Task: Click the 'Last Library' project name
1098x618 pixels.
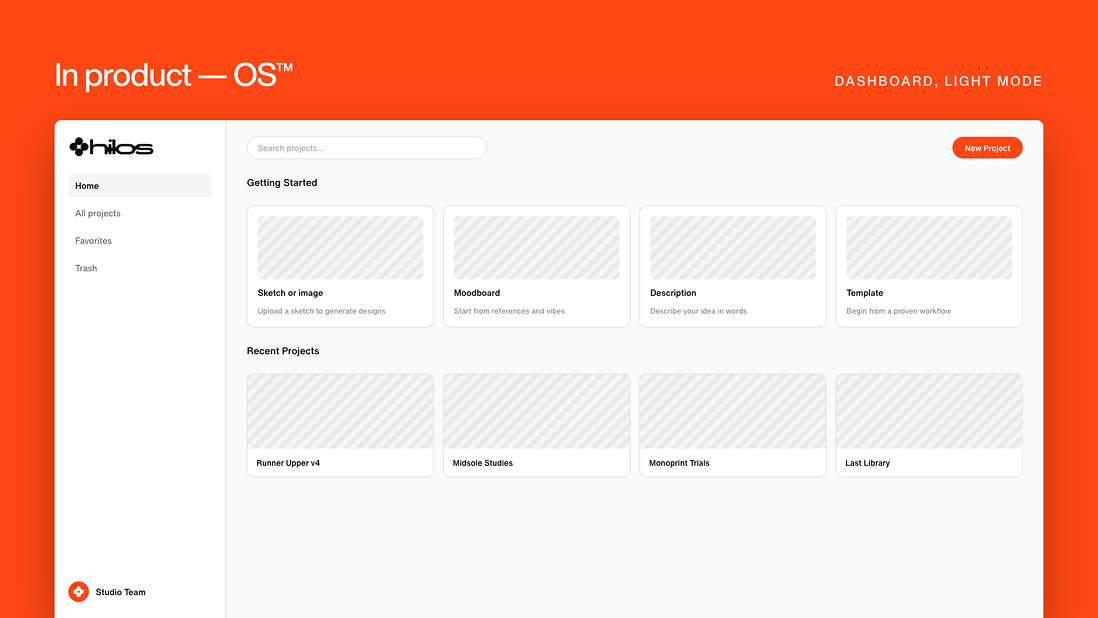Action: pyautogui.click(x=868, y=463)
